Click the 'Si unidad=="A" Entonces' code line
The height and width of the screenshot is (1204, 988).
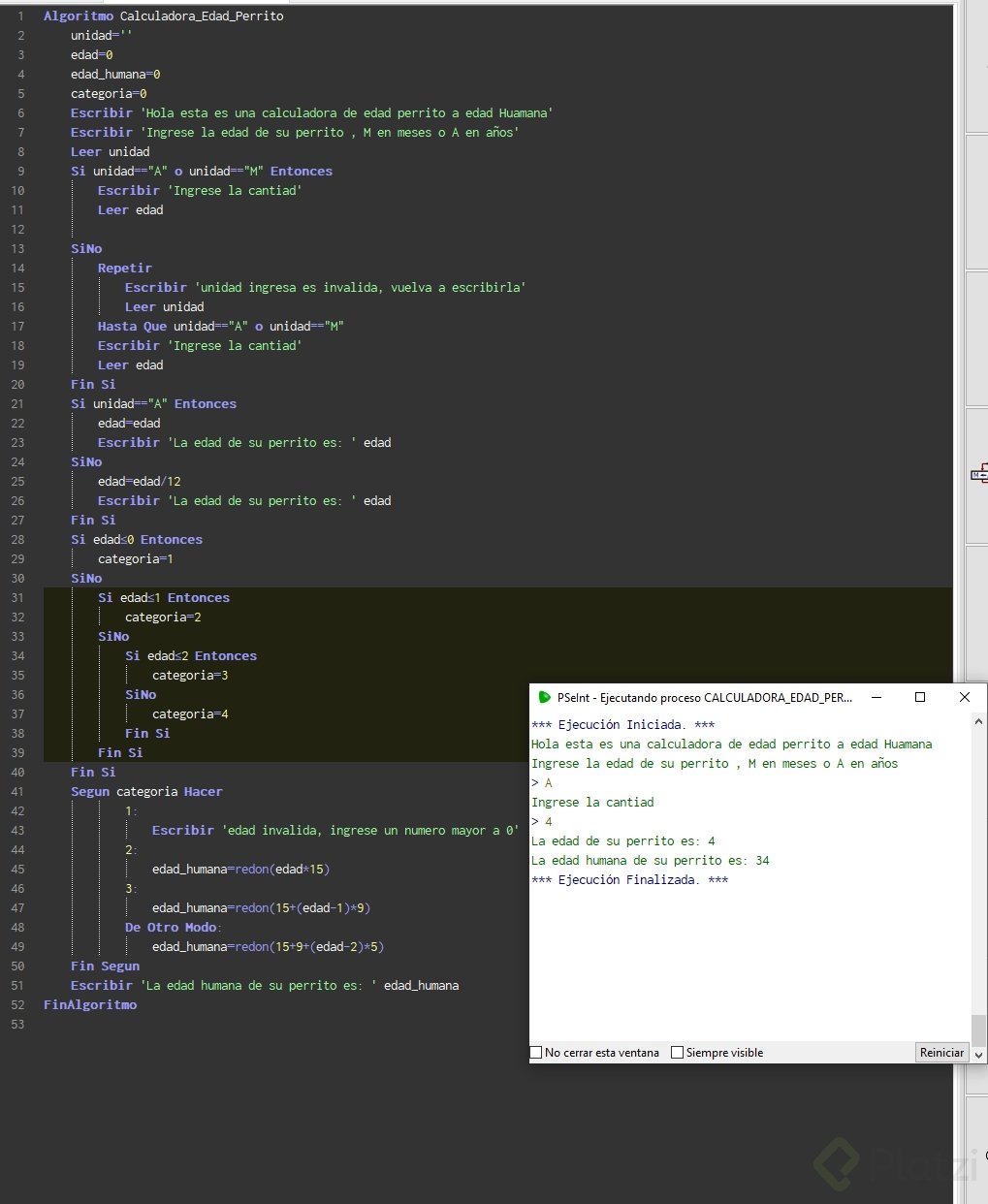pos(153,403)
